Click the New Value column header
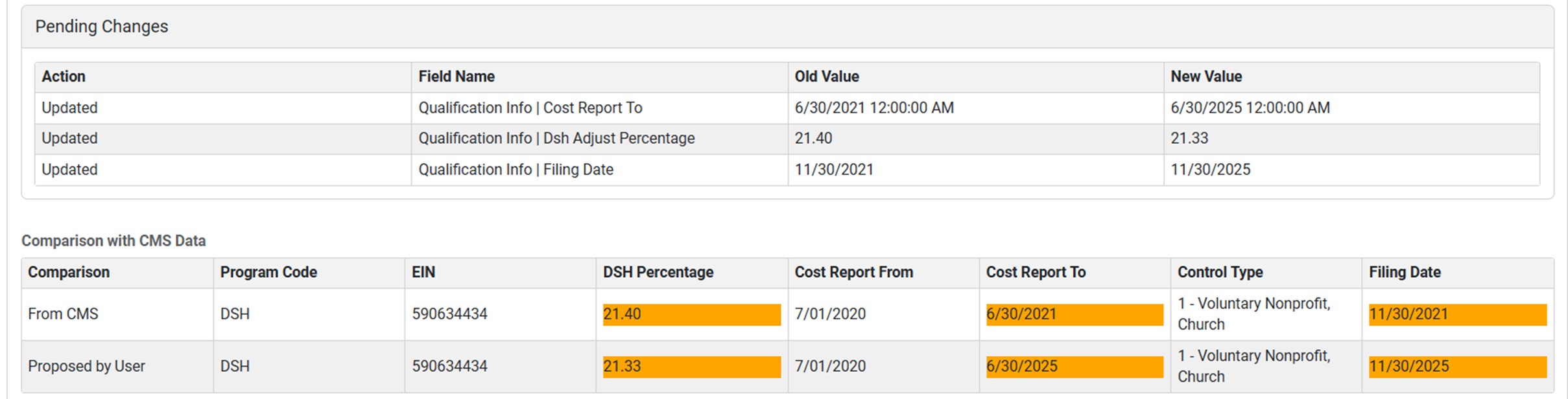 [1206, 76]
